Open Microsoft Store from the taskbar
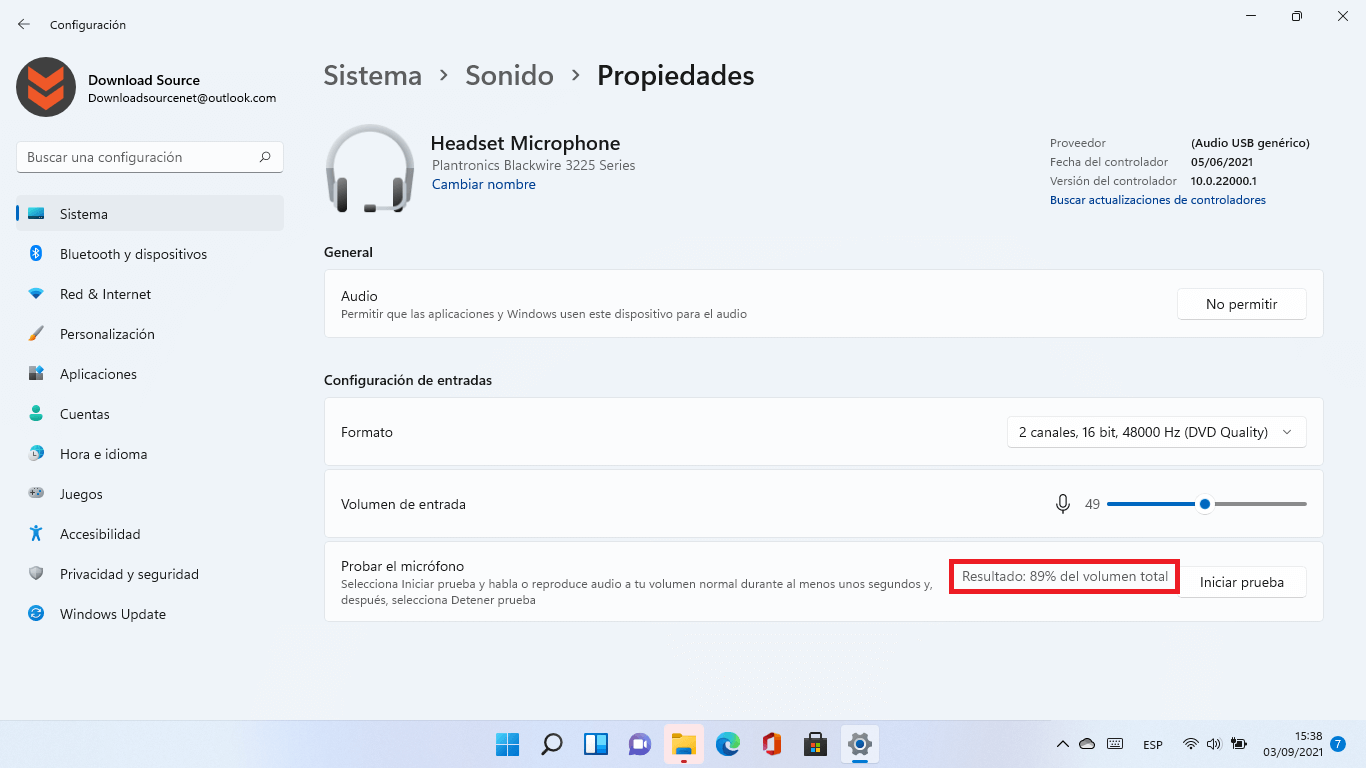The image size is (1366, 768). point(816,744)
